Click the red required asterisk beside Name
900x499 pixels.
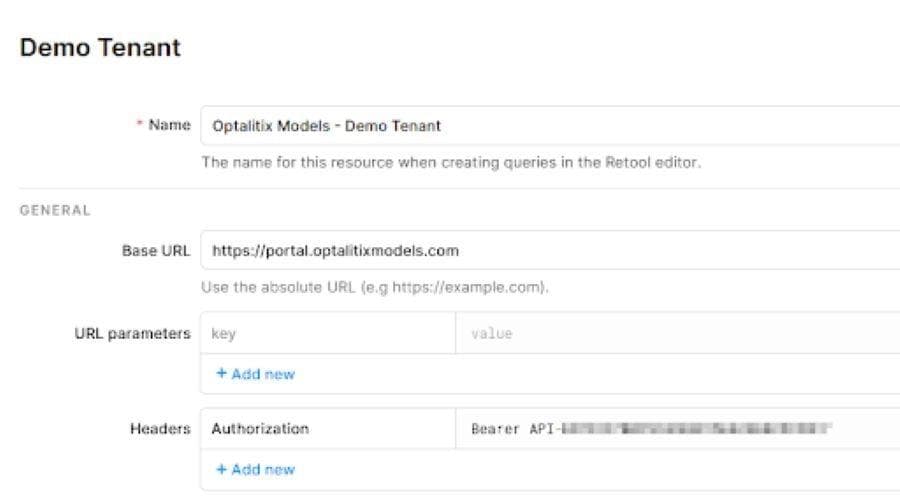[x=140, y=125]
